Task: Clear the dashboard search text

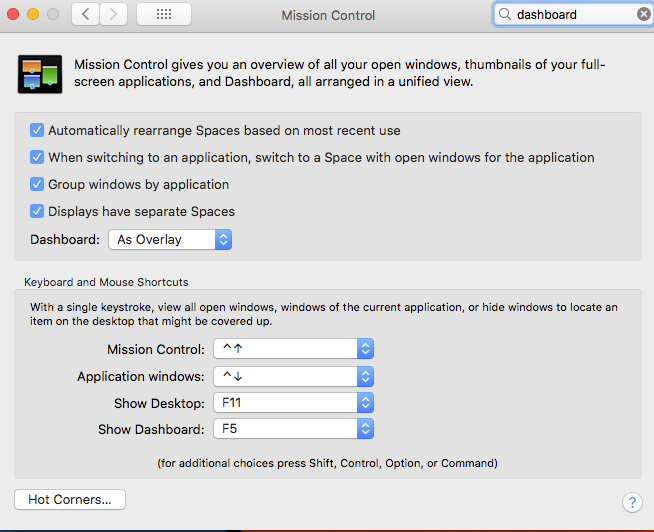Action: click(644, 15)
